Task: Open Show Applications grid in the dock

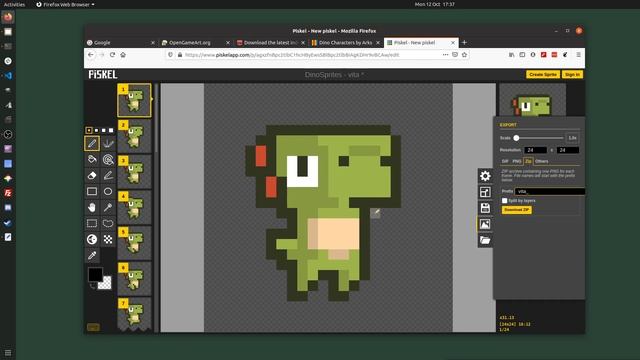Action: coord(8,353)
